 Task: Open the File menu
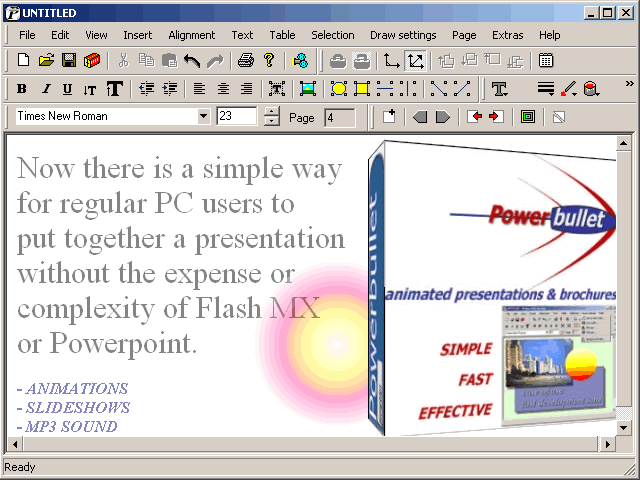tap(27, 35)
